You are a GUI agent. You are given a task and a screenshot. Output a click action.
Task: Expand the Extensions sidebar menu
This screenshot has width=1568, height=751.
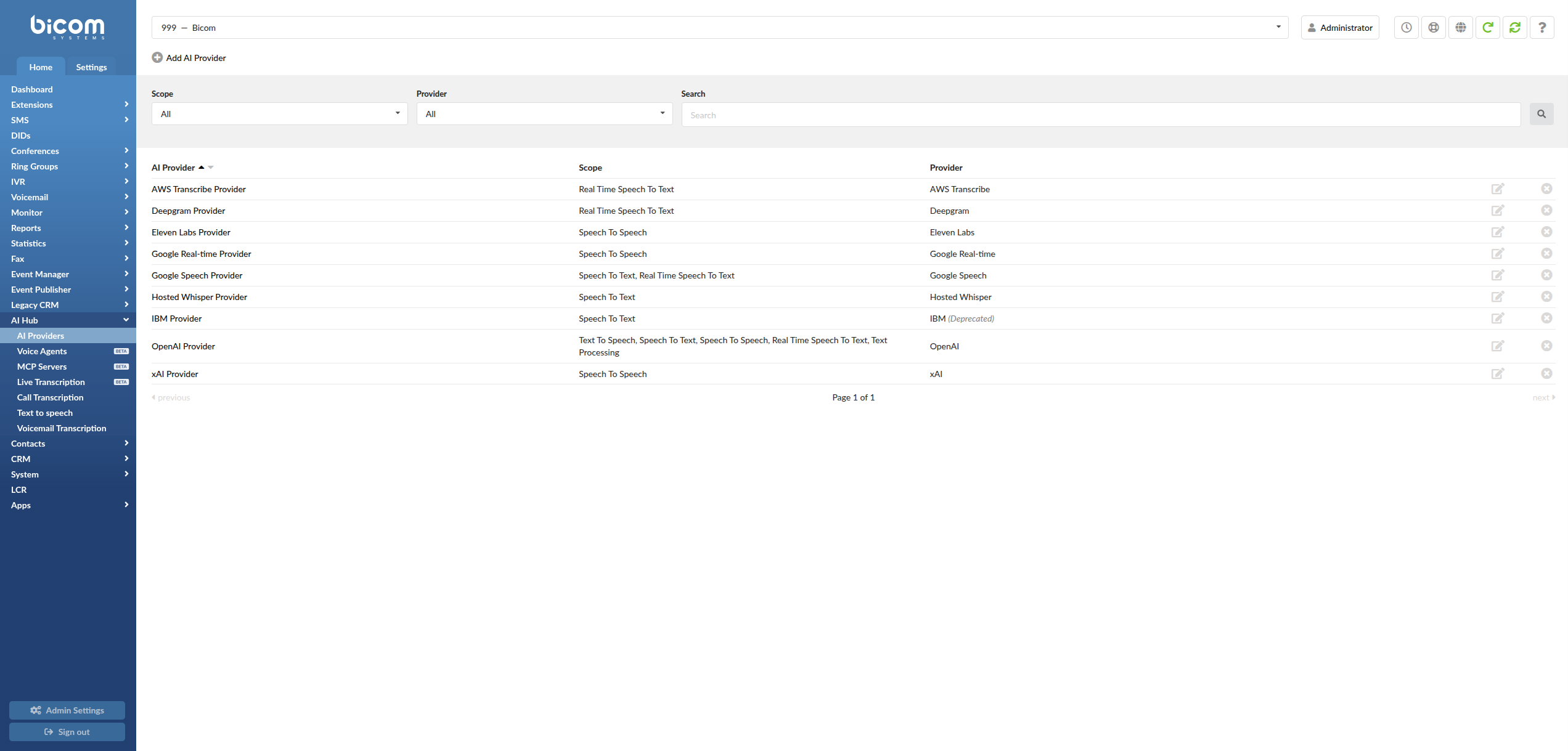tap(68, 105)
